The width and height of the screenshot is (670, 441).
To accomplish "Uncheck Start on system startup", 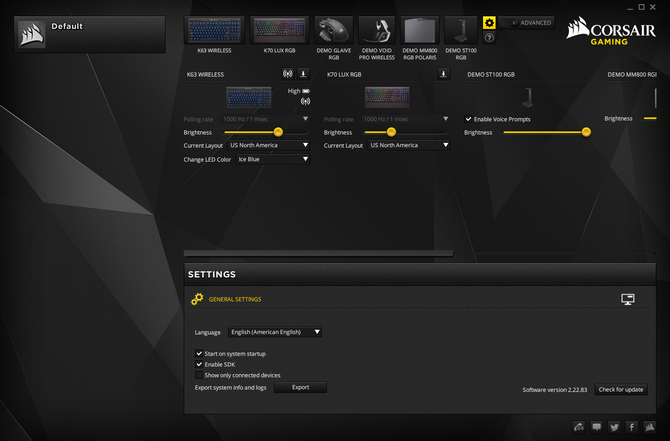I will (x=199, y=353).
